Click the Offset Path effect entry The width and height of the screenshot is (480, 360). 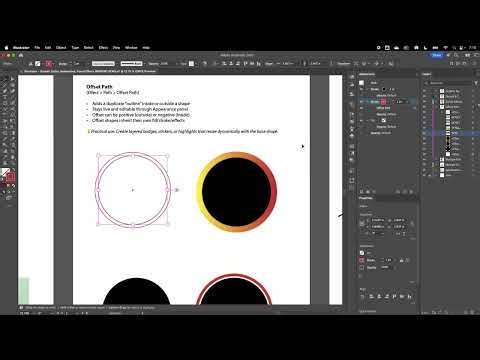pos(383,108)
